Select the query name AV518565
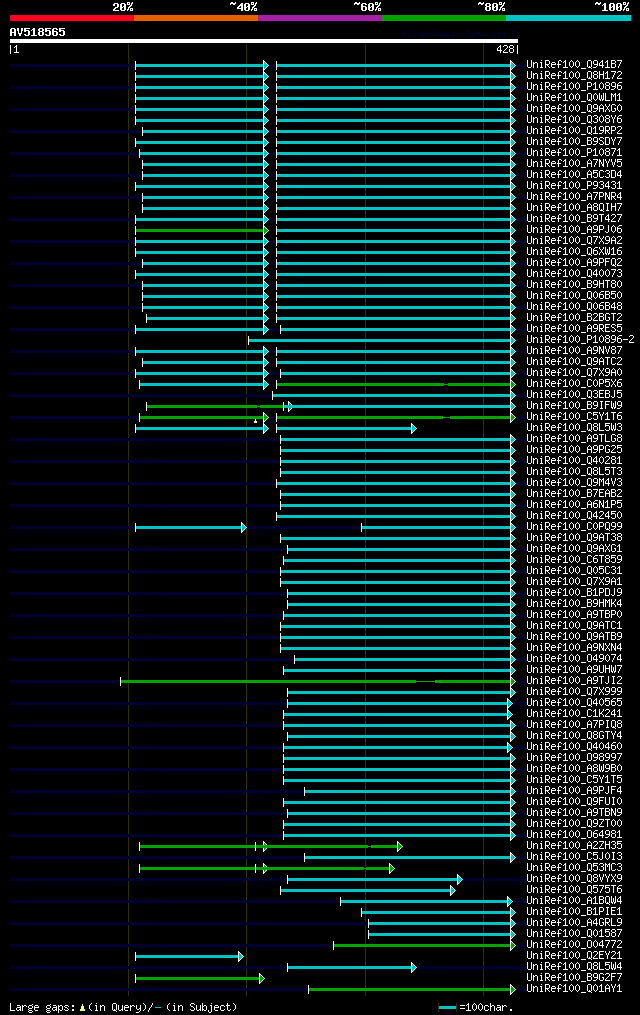640x1015 pixels. tap(38, 32)
